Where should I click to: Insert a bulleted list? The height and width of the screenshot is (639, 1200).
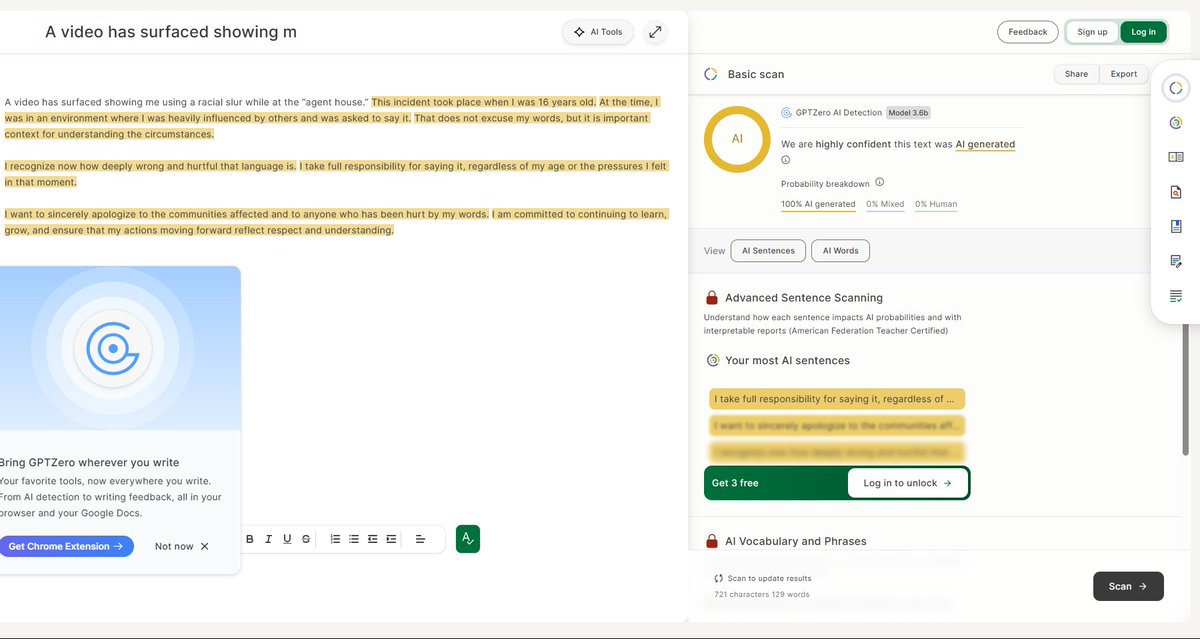click(x=354, y=539)
